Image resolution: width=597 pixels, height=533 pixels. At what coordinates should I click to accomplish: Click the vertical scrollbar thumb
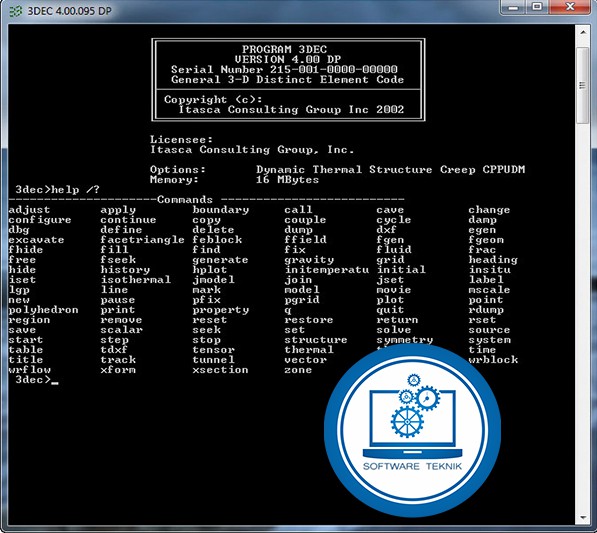[583, 85]
